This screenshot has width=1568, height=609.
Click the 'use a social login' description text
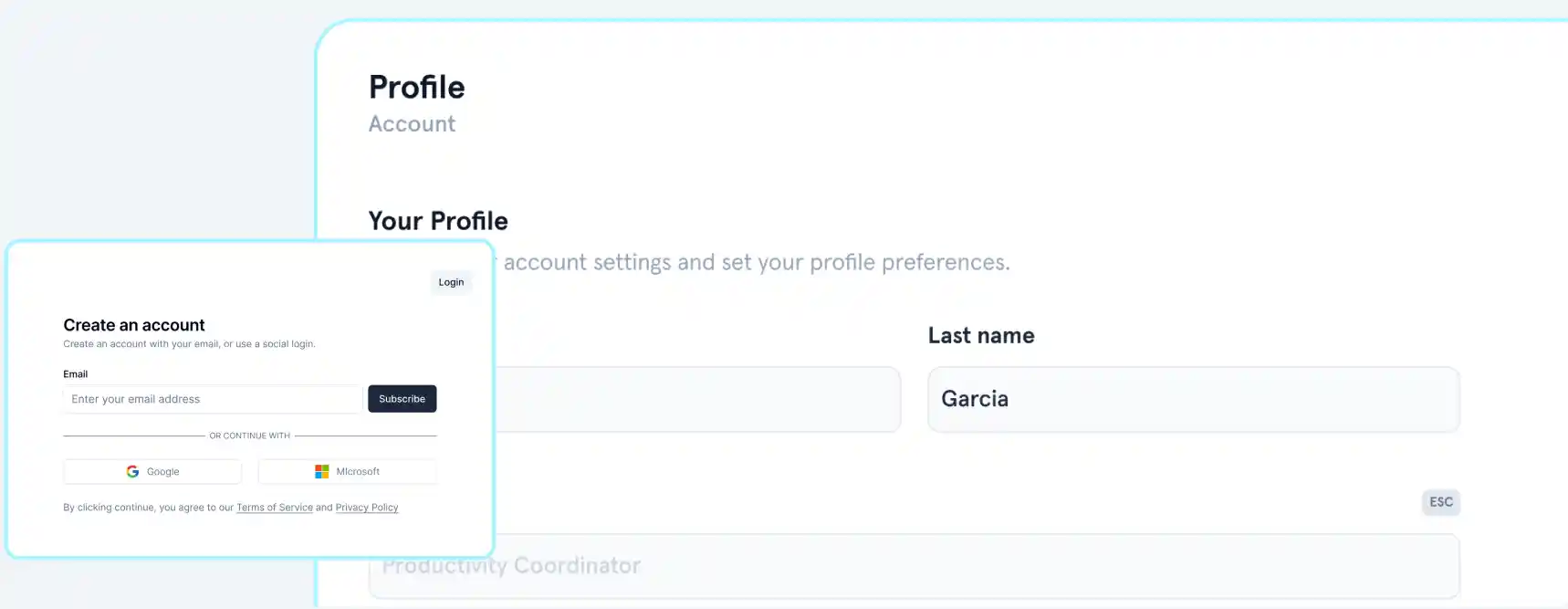[x=275, y=344]
